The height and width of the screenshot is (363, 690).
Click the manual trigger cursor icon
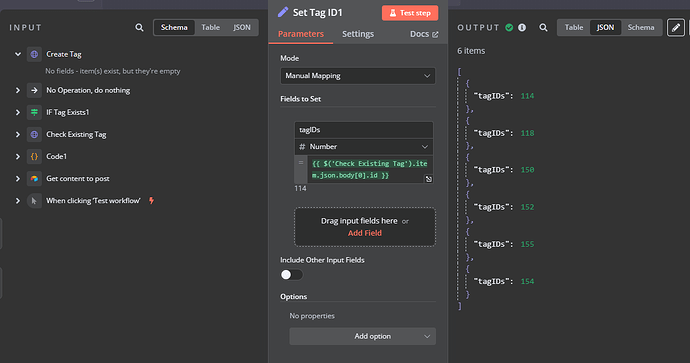pyautogui.click(x=34, y=201)
